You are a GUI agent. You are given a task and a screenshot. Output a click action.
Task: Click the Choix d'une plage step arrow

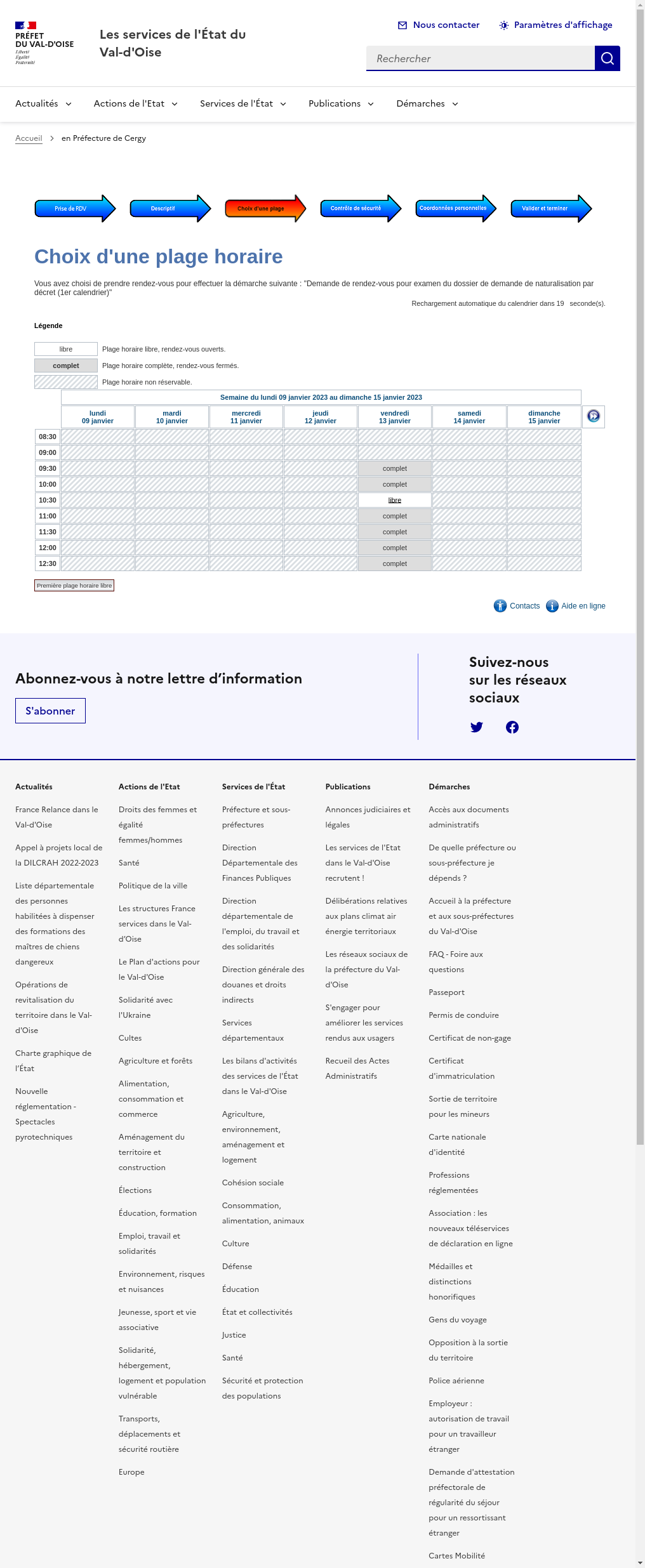265,208
